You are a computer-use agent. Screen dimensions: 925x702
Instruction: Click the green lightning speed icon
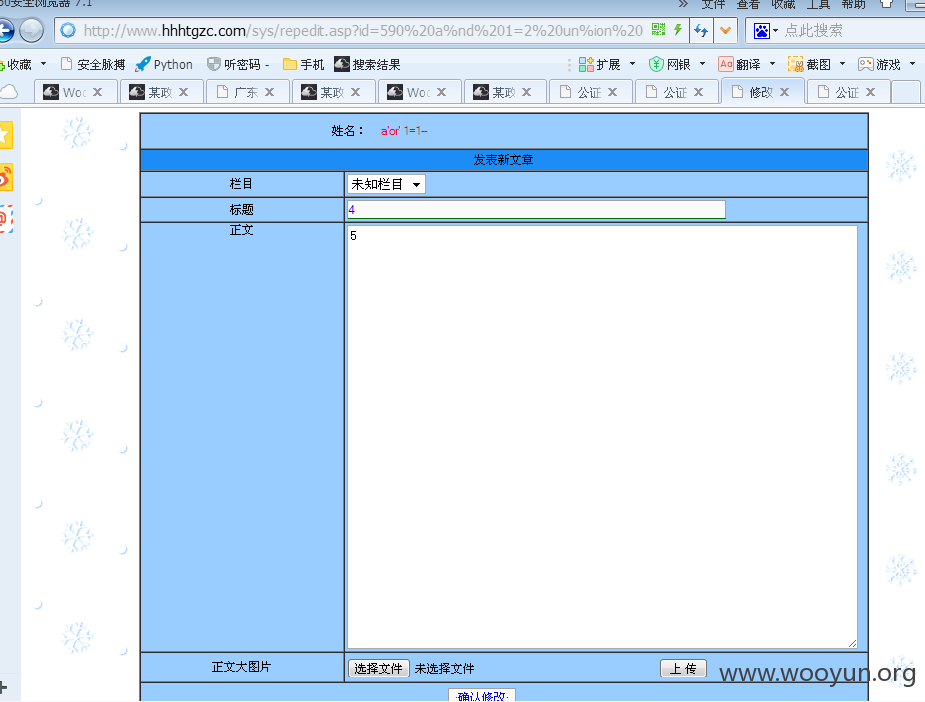tap(678, 29)
